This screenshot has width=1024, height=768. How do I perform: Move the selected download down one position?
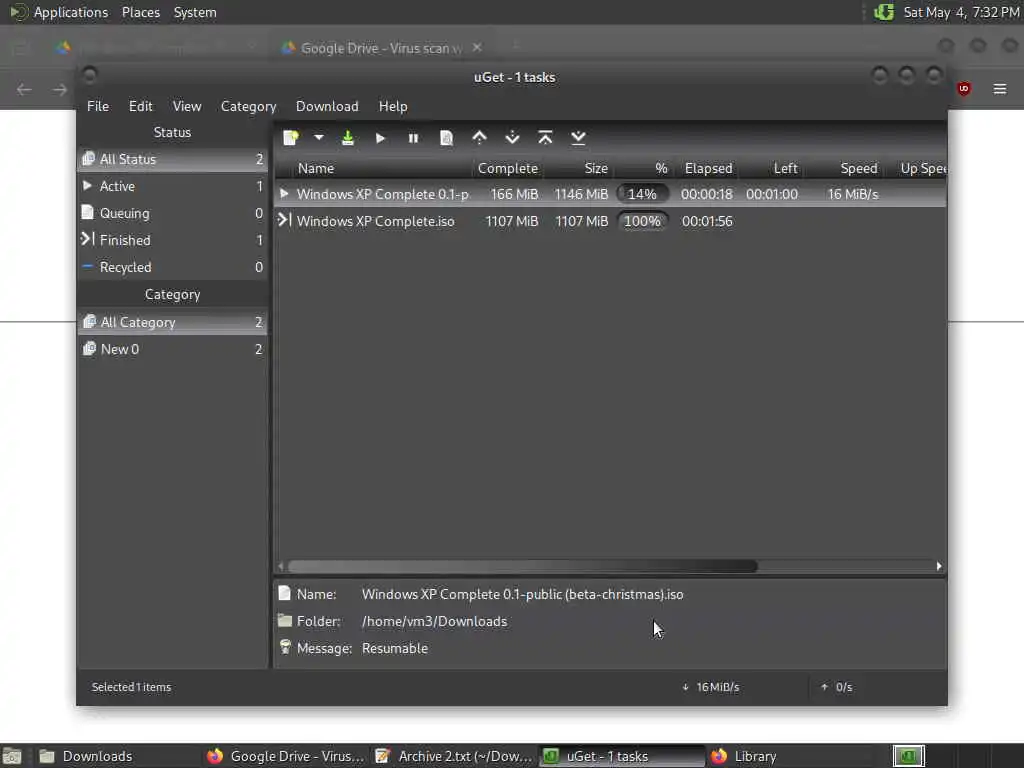(513, 138)
